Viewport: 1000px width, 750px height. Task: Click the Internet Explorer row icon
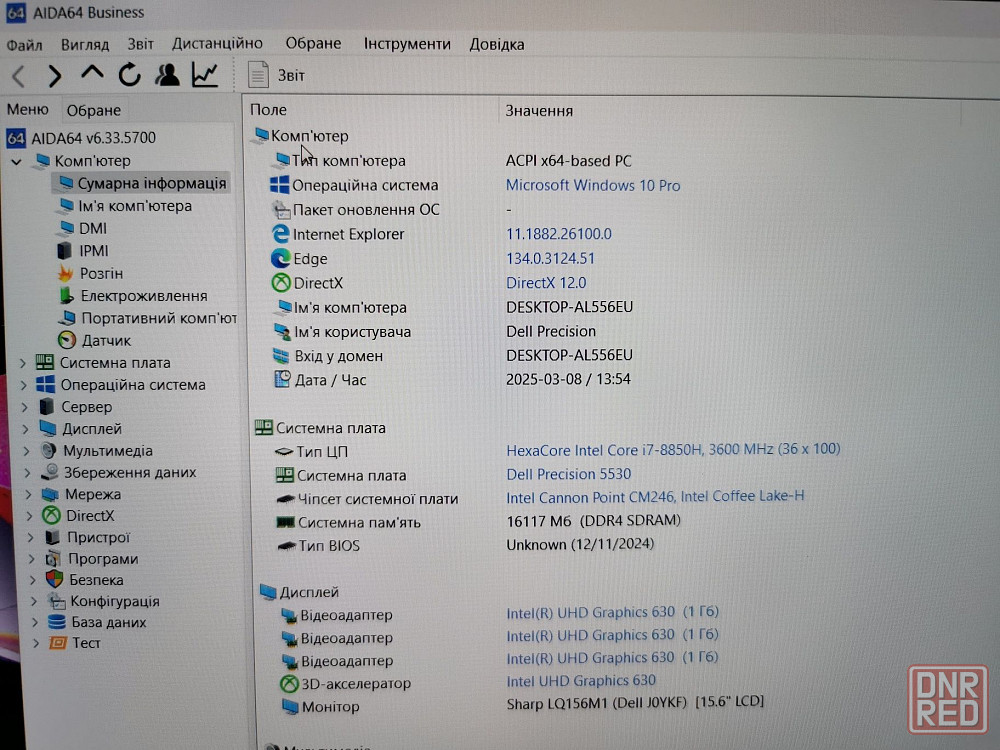point(281,234)
